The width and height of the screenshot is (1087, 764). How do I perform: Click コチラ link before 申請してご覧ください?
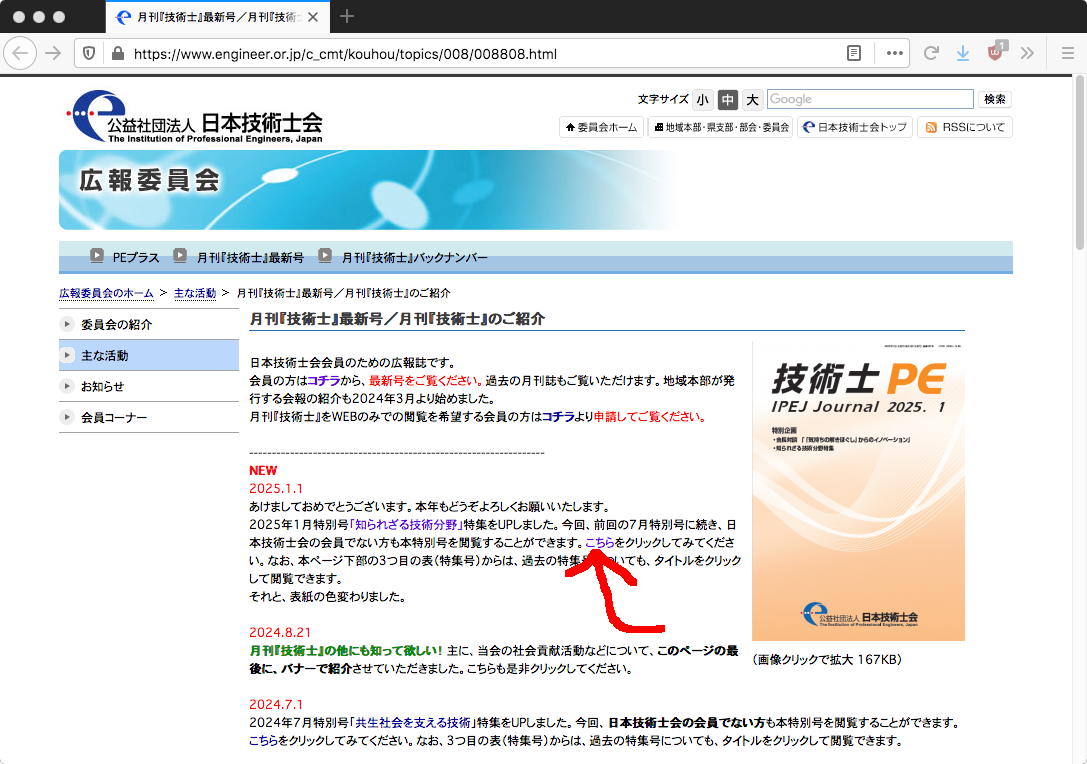coord(558,417)
